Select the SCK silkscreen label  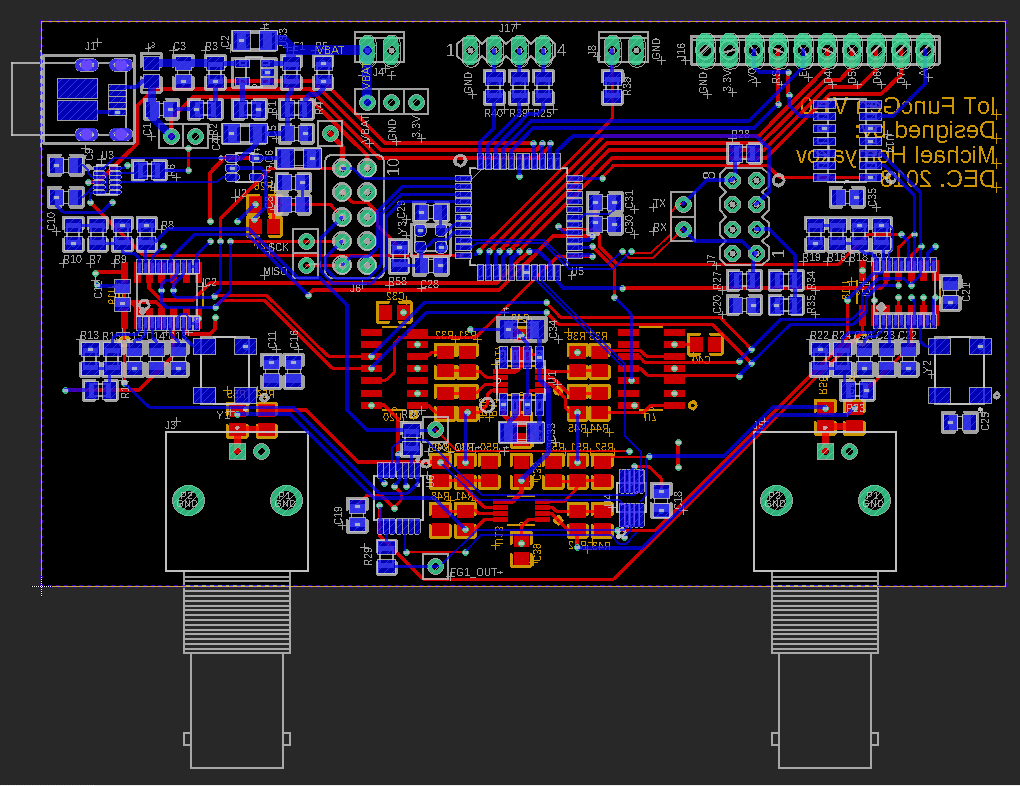tap(277, 247)
